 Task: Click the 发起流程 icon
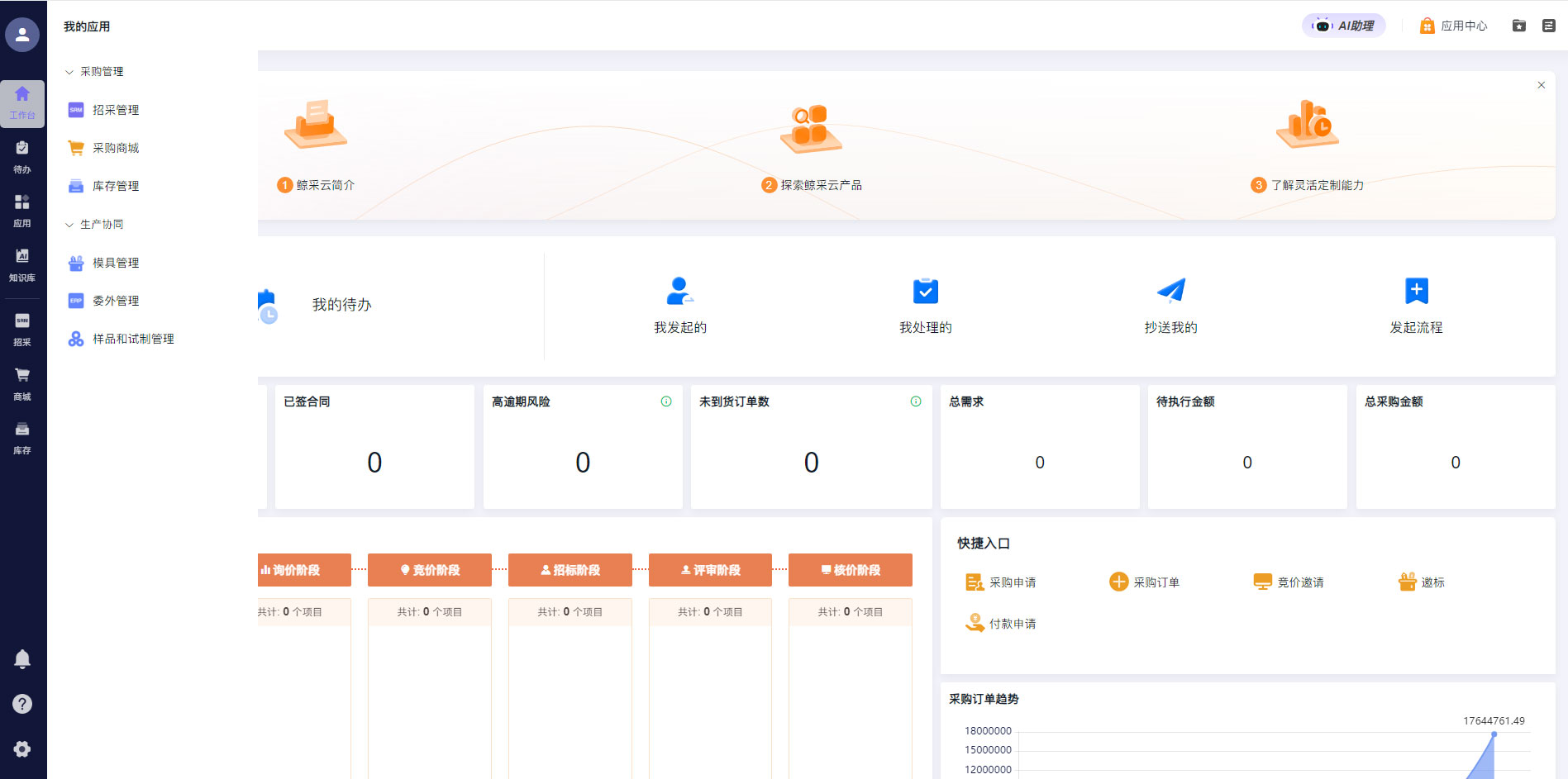1416,292
